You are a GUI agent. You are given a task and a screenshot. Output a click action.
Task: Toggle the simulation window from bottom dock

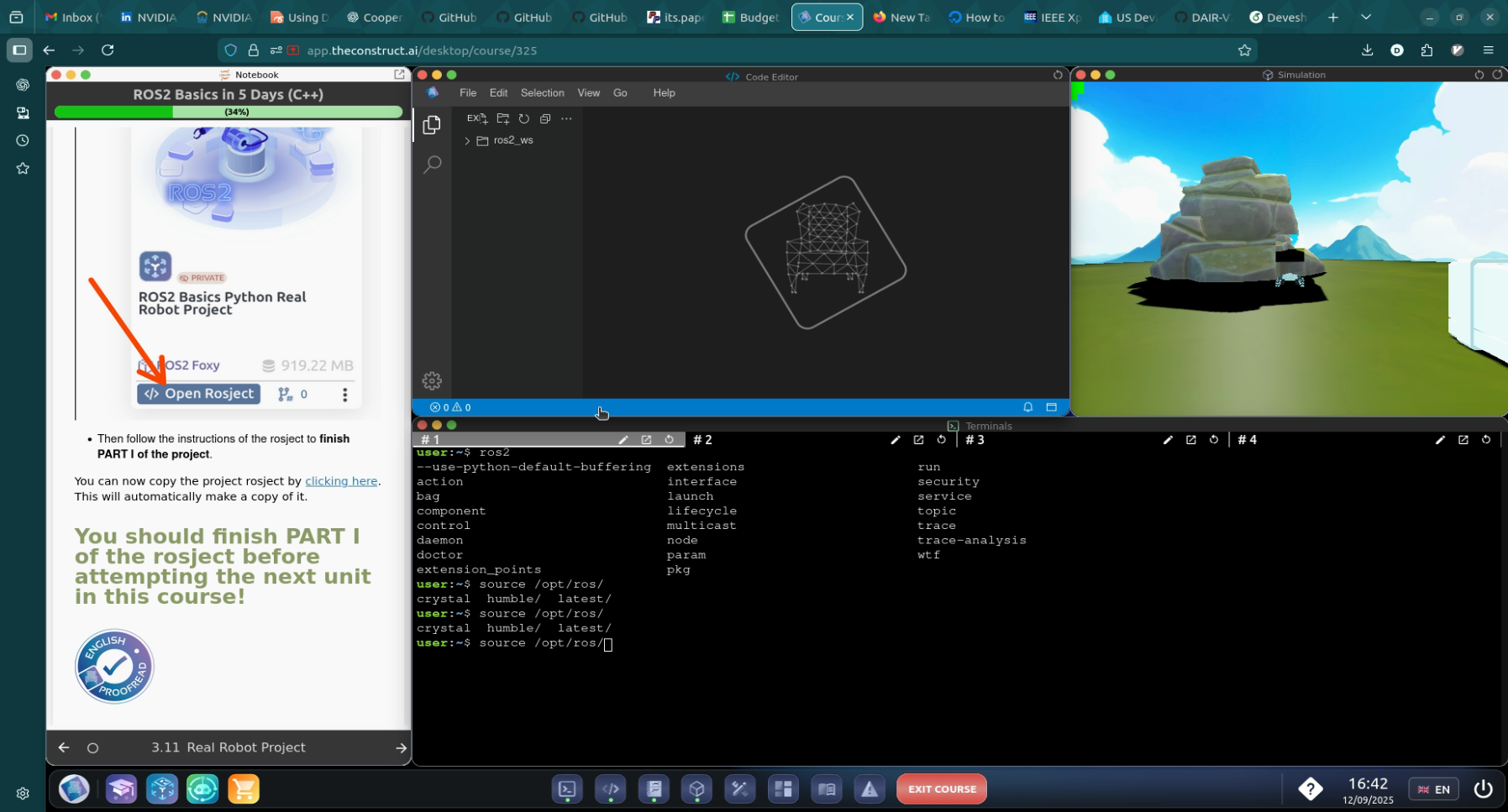(x=696, y=789)
